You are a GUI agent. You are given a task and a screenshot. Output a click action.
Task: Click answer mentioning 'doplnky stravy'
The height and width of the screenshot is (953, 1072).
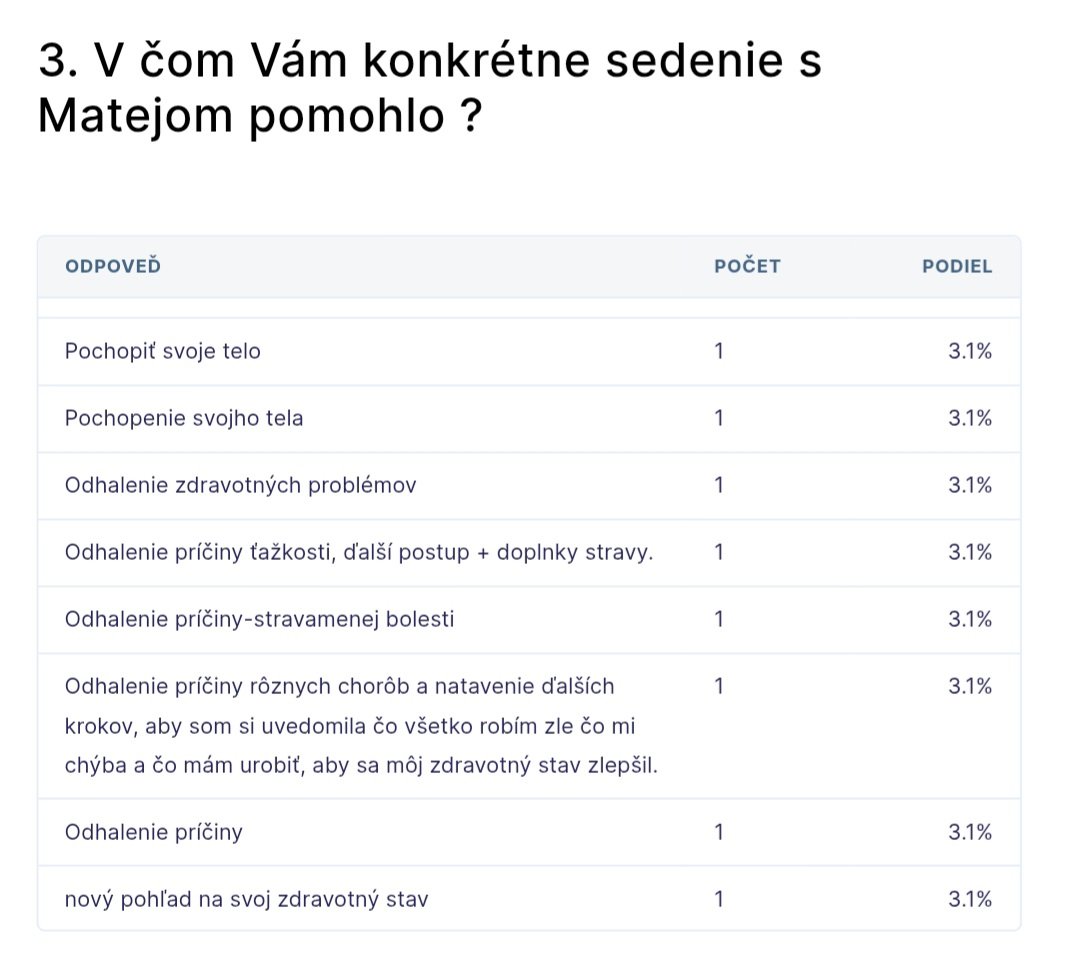click(358, 552)
